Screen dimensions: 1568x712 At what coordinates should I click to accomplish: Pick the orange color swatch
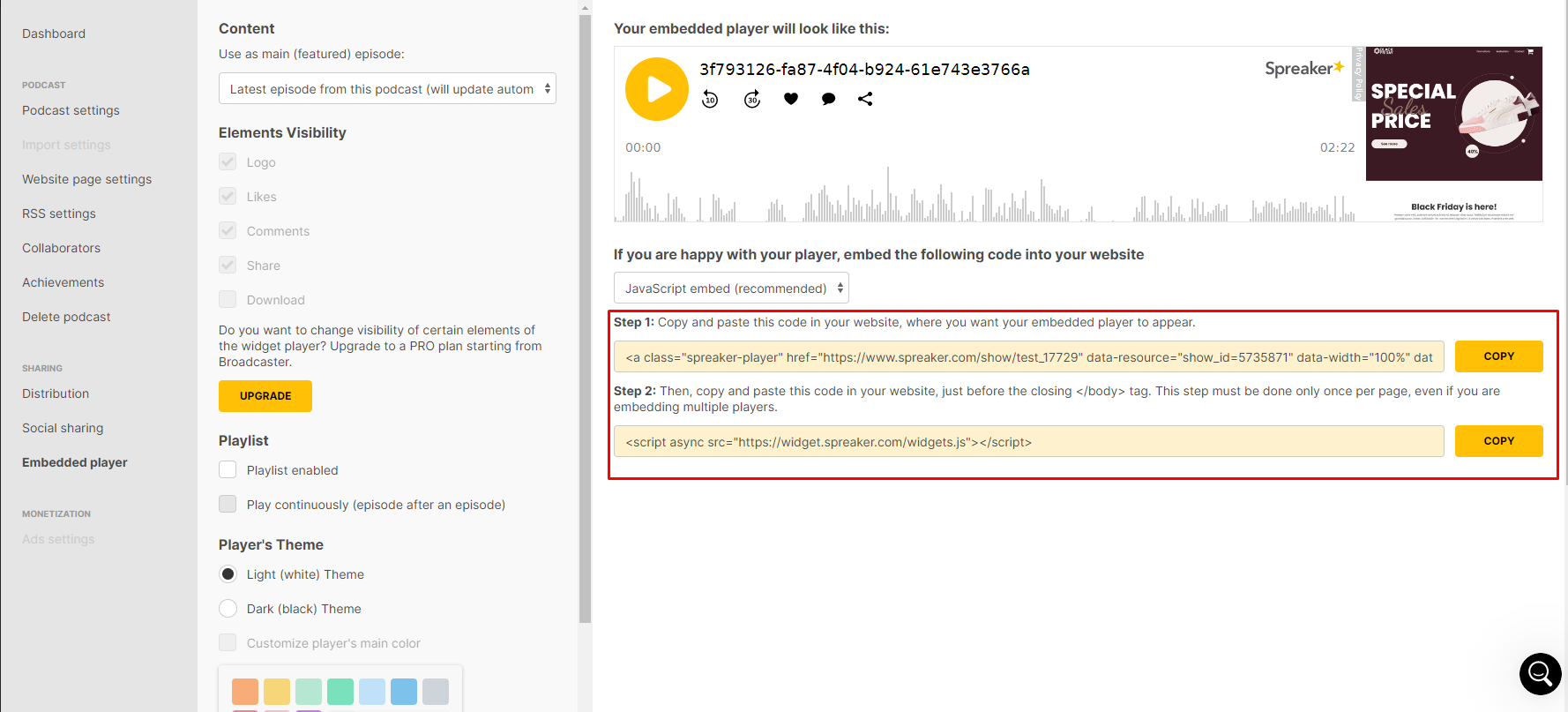pos(245,692)
